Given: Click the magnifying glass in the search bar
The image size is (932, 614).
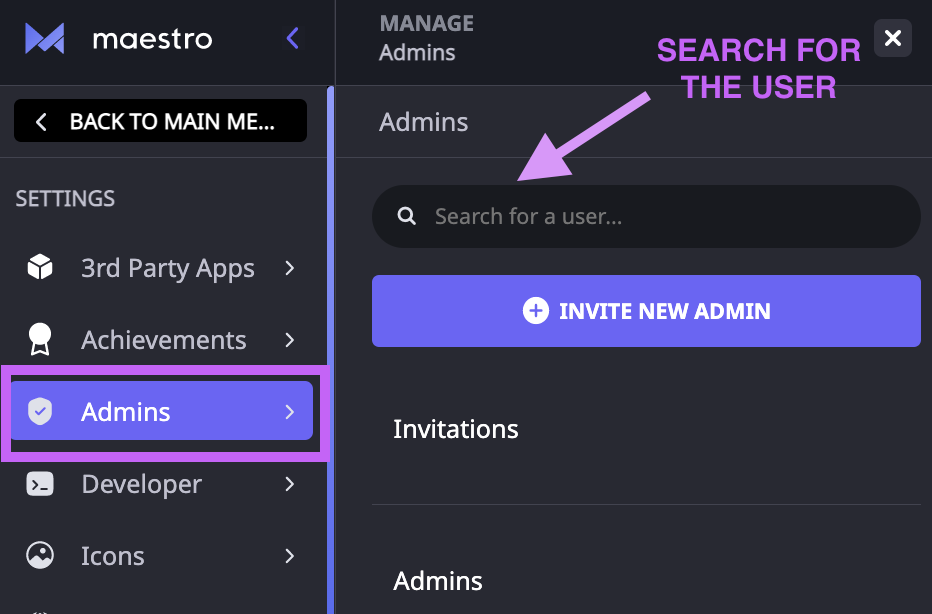Looking at the screenshot, I should [x=407, y=216].
